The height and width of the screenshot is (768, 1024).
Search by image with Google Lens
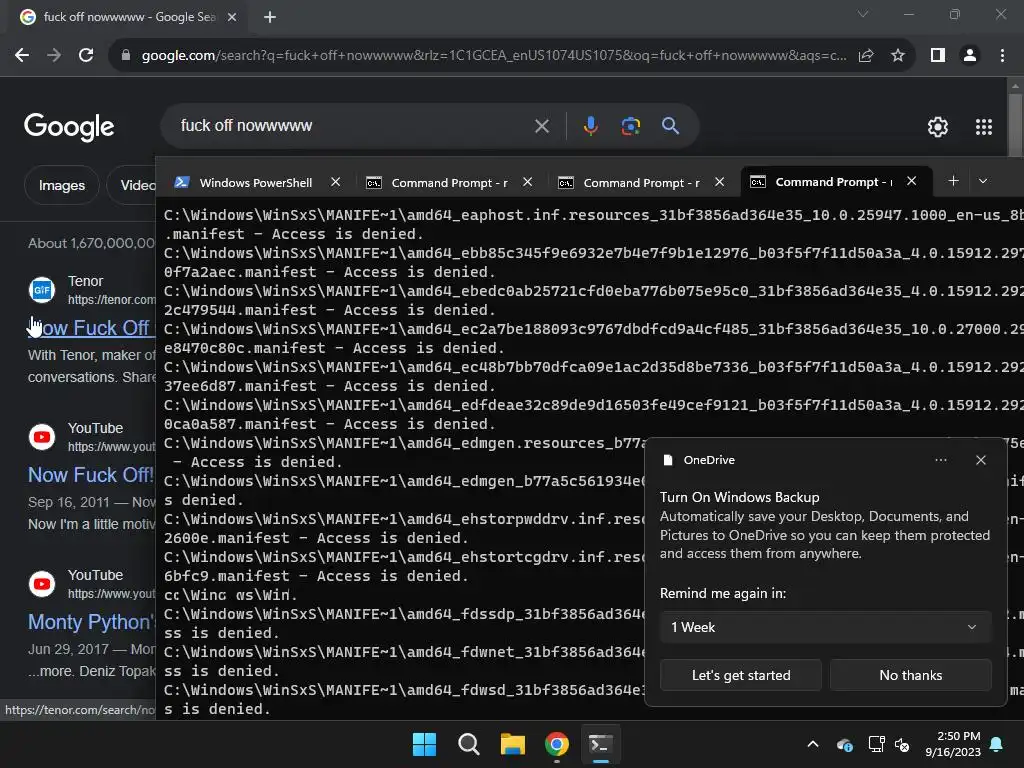coord(630,126)
